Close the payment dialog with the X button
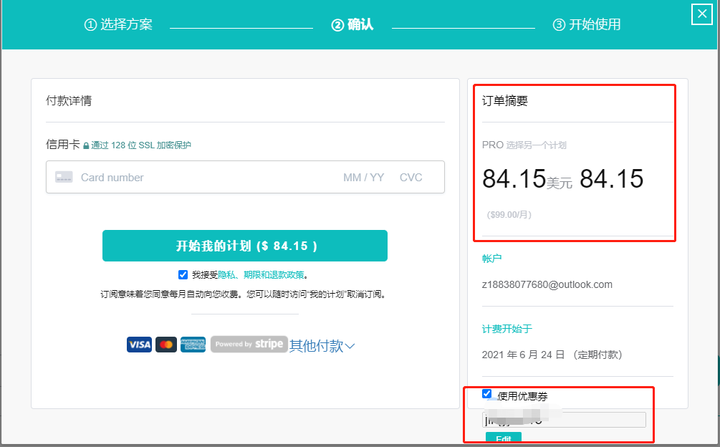This screenshot has width=720, height=447. tap(702, 14)
